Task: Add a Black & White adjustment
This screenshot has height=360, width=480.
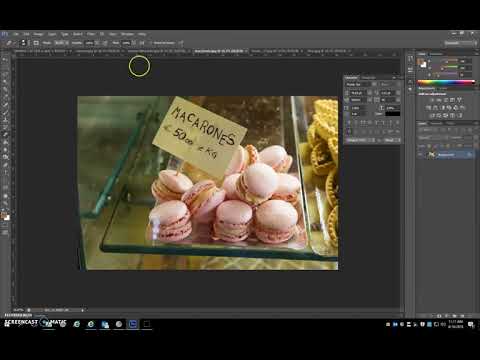Action: [443, 108]
